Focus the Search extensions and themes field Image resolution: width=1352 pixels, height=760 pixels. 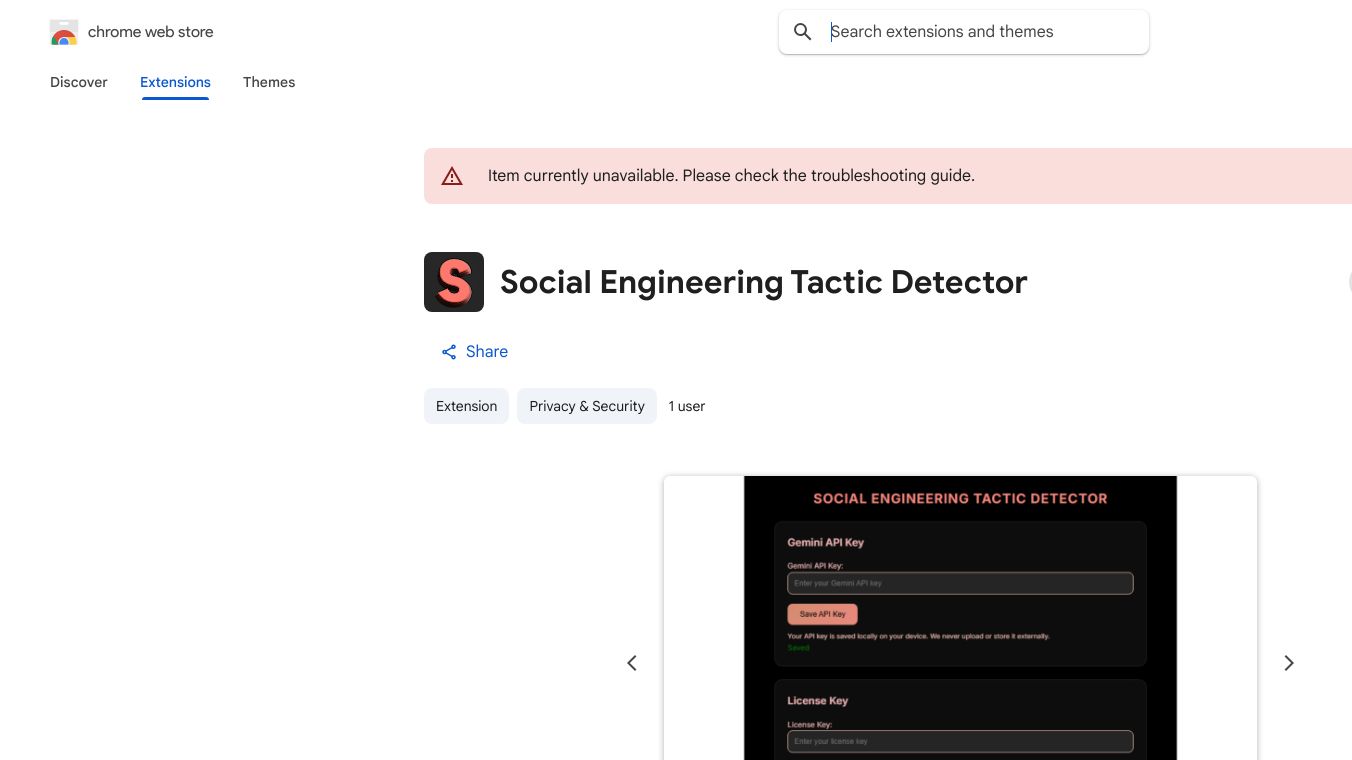980,32
